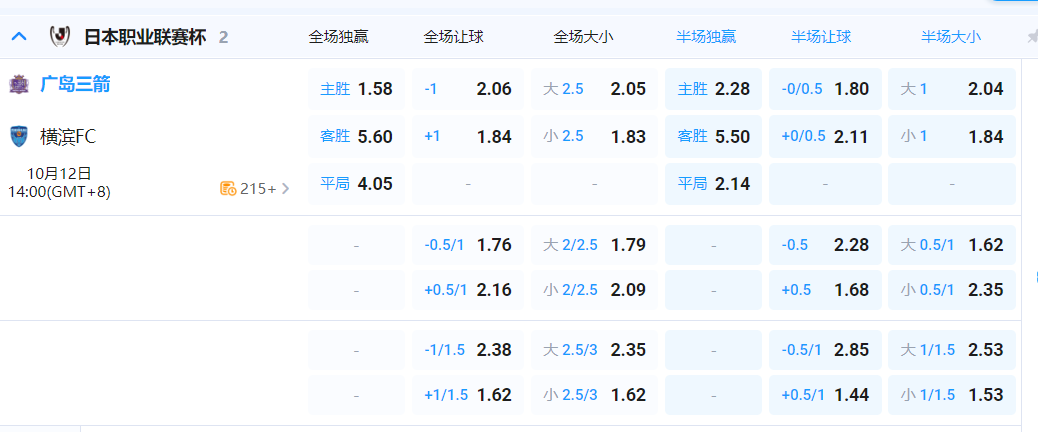This screenshot has width=1038, height=432.
Task: Select 半场大小 column header tab
Action: 950,37
